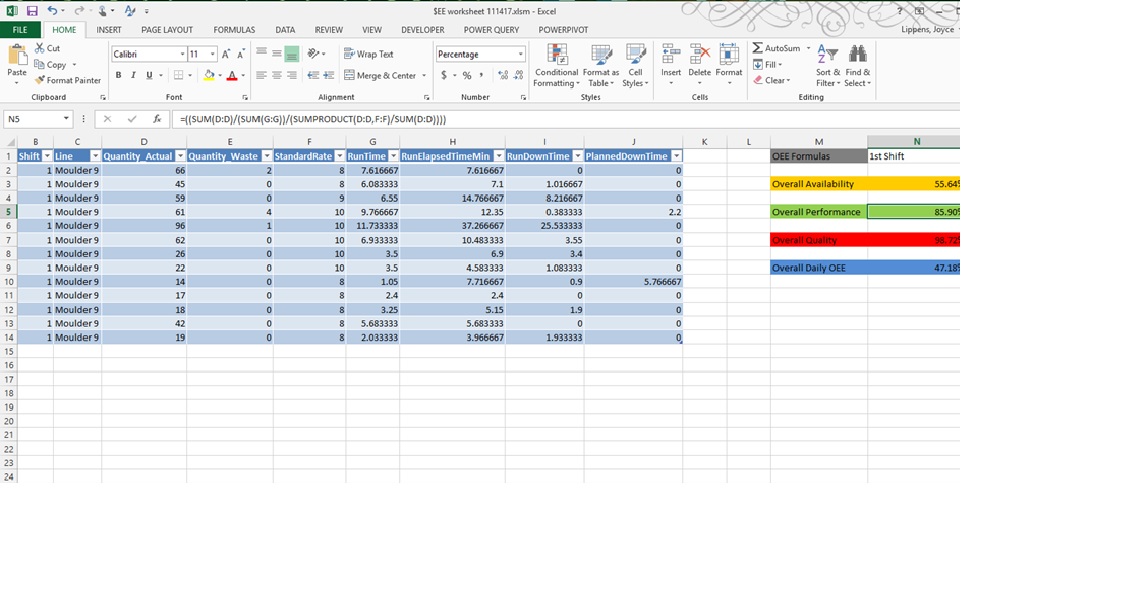This screenshot has height=594, width=1124.
Task: Open the Percentage number format dropdown
Action: coord(520,54)
